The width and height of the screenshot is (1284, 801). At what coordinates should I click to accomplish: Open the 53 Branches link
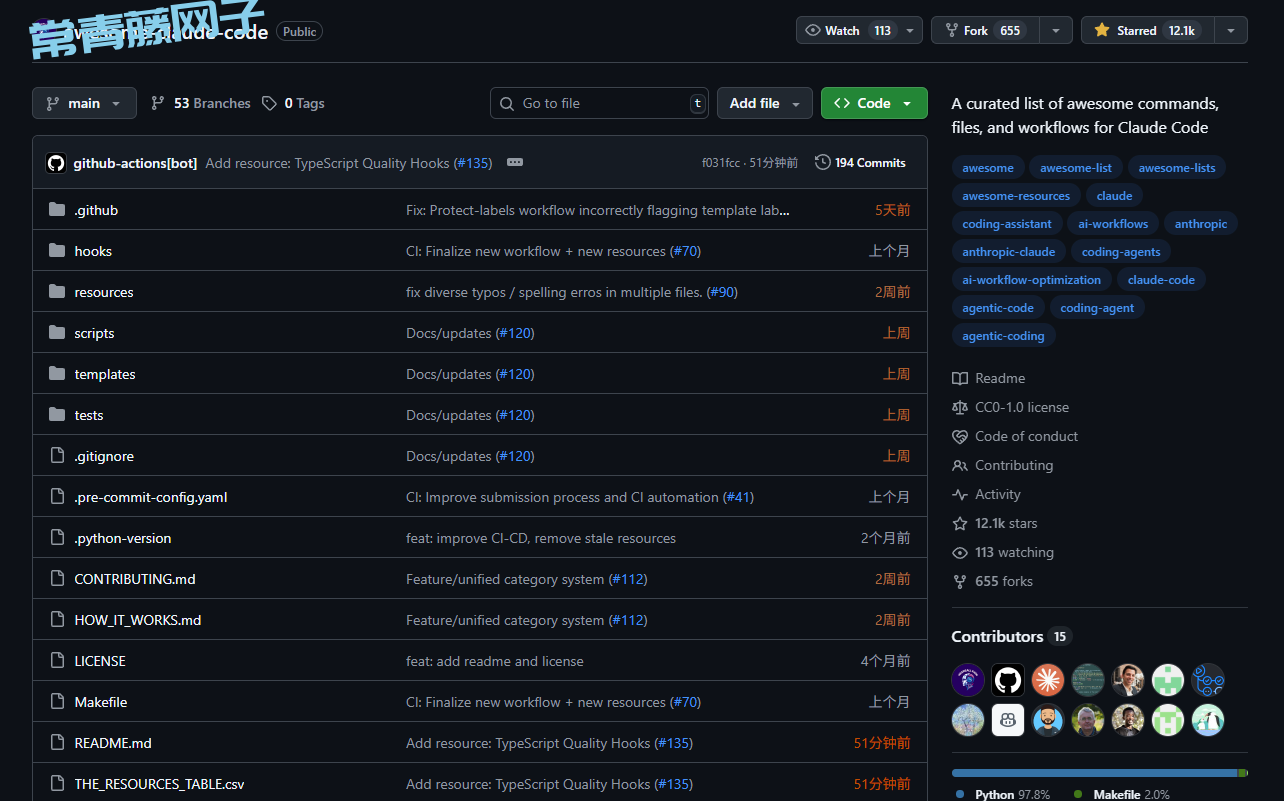(201, 103)
